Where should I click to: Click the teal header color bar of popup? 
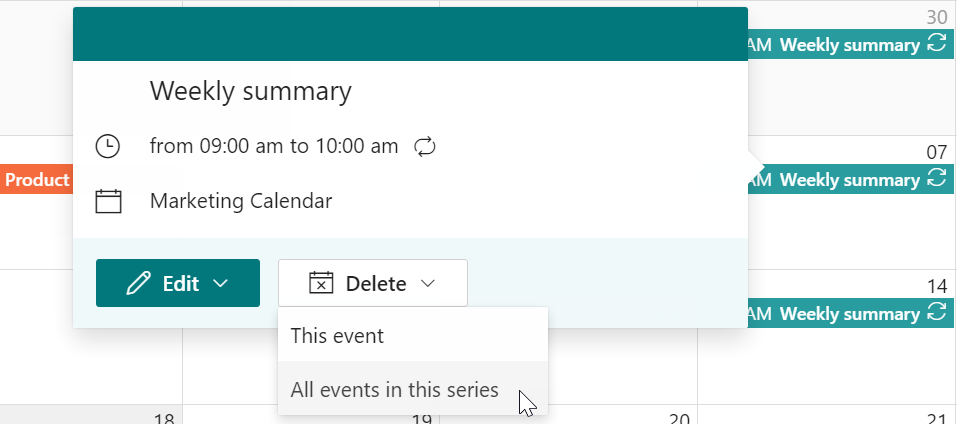(x=410, y=34)
